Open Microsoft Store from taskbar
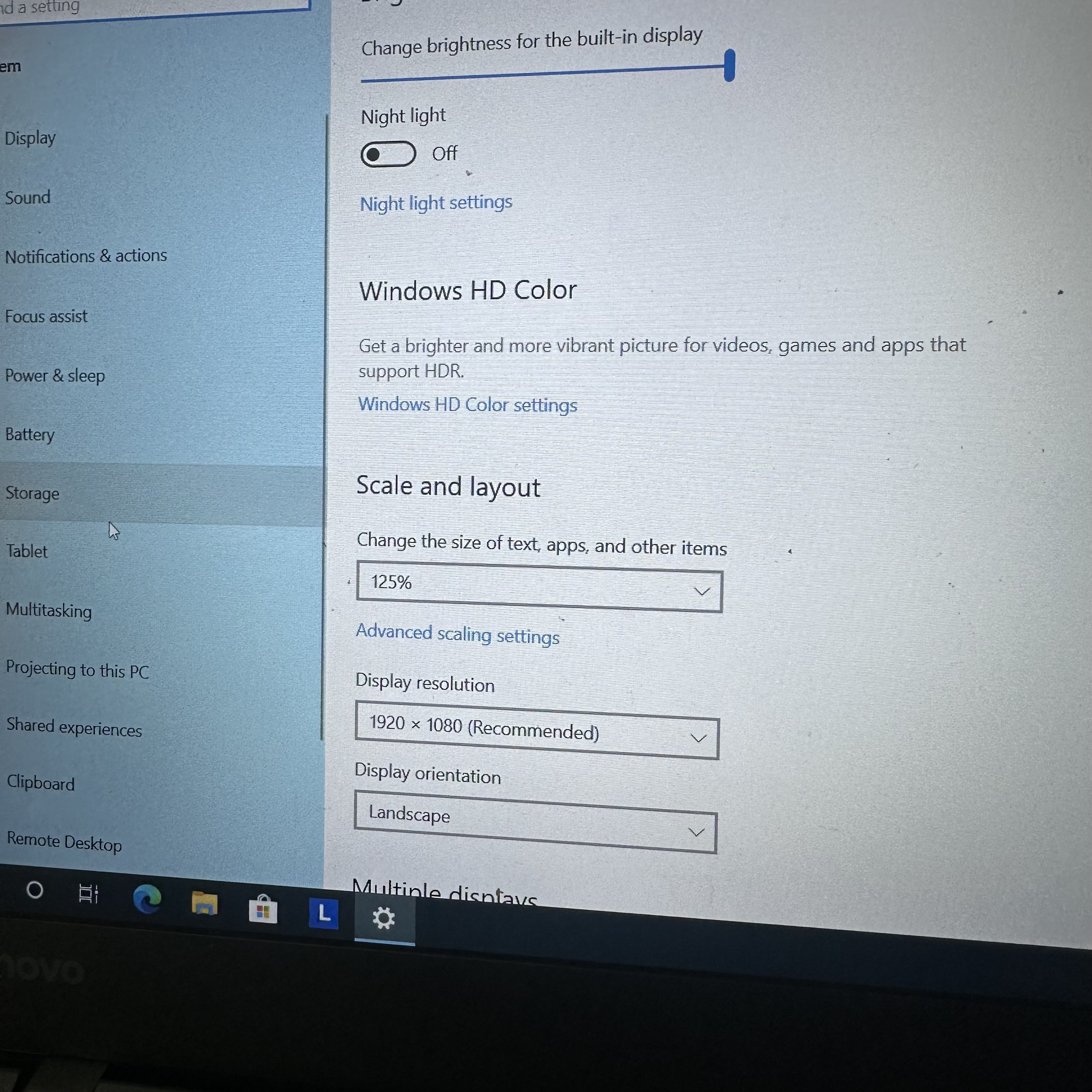The width and height of the screenshot is (1092, 1092). (x=263, y=909)
